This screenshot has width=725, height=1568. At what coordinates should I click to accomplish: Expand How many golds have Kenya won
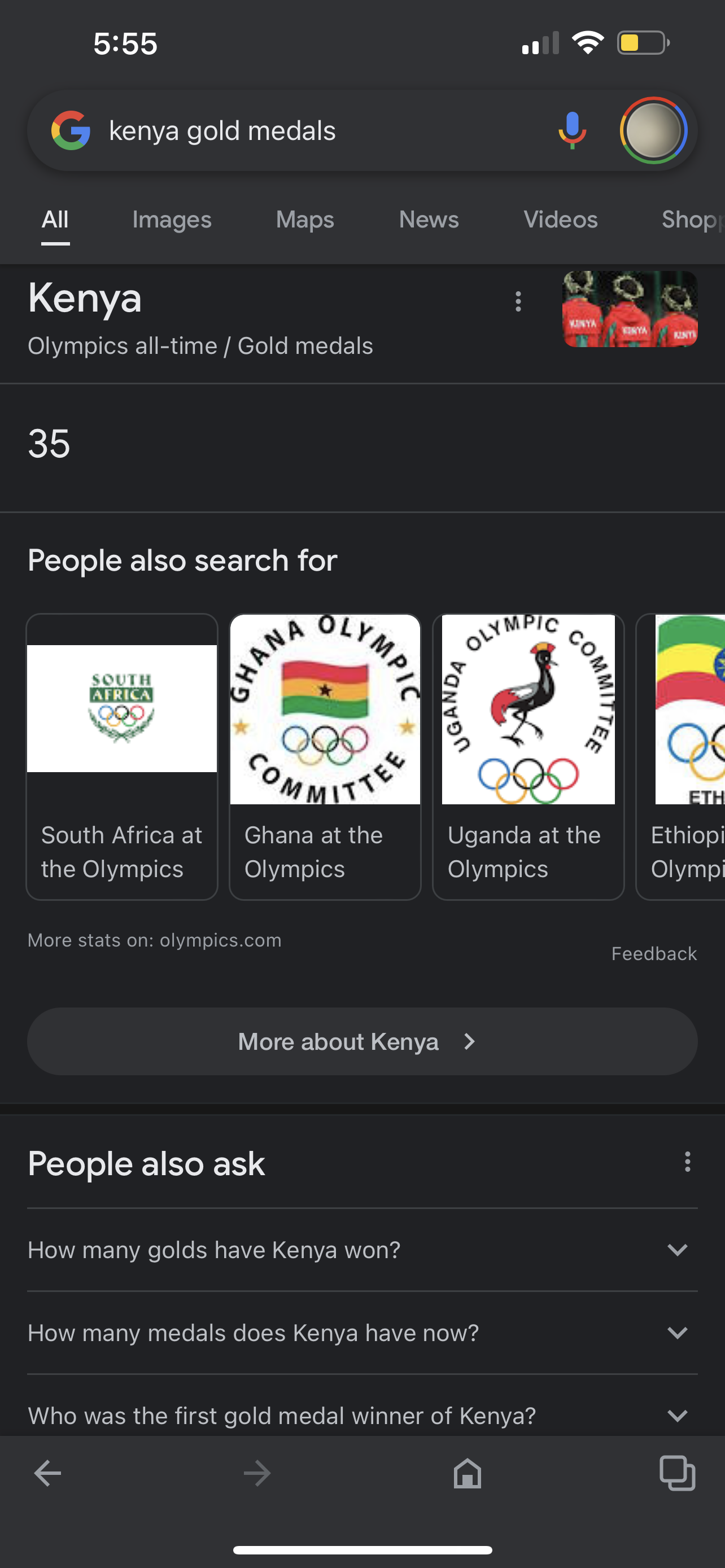[x=362, y=1250]
